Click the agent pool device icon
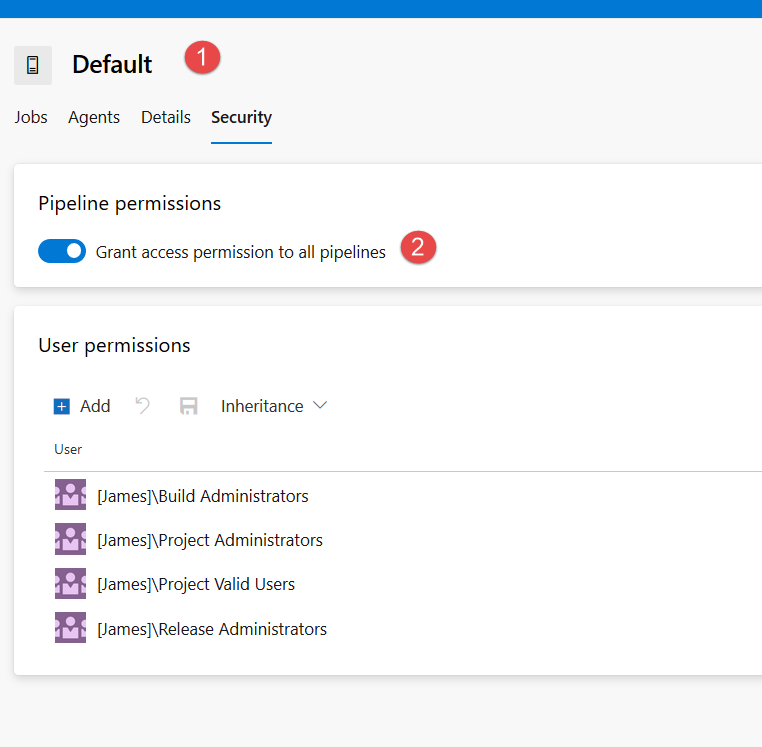This screenshot has height=747, width=762. click(x=33, y=65)
